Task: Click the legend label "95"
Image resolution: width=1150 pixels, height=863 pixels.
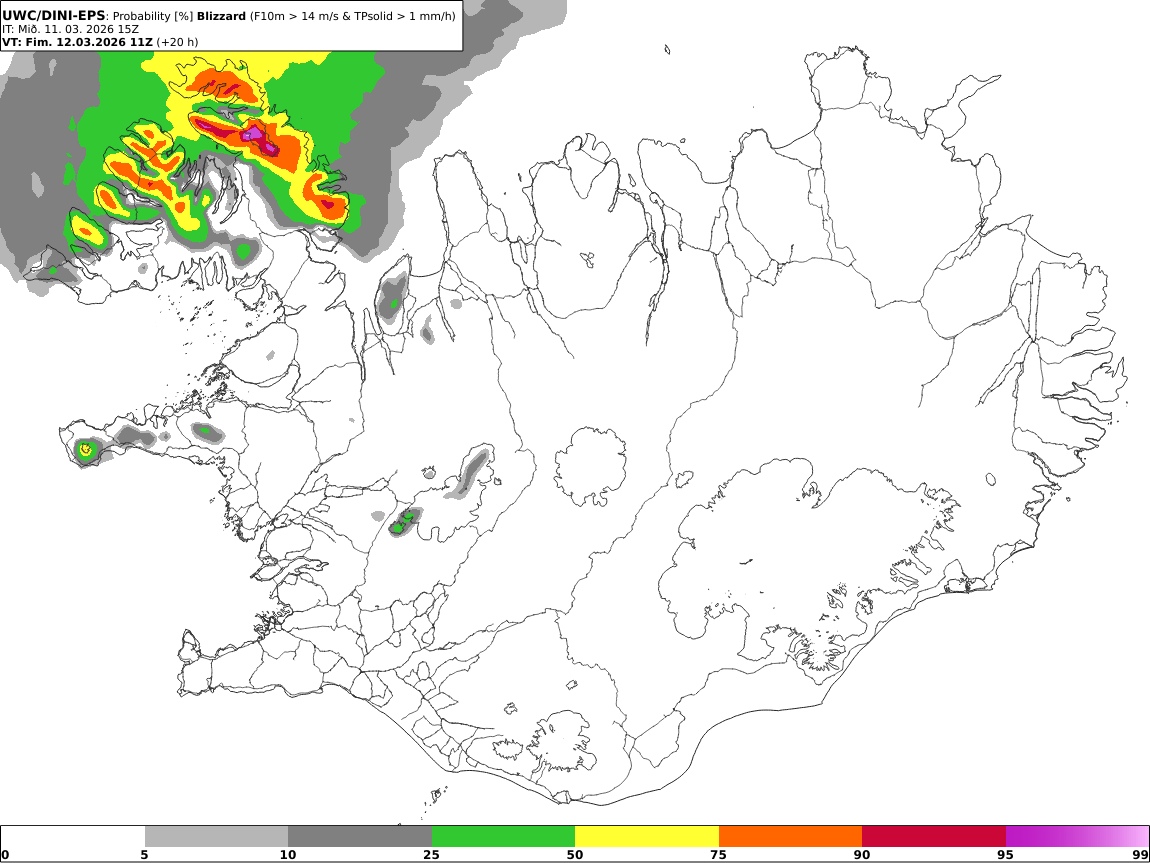Action: (1005, 855)
